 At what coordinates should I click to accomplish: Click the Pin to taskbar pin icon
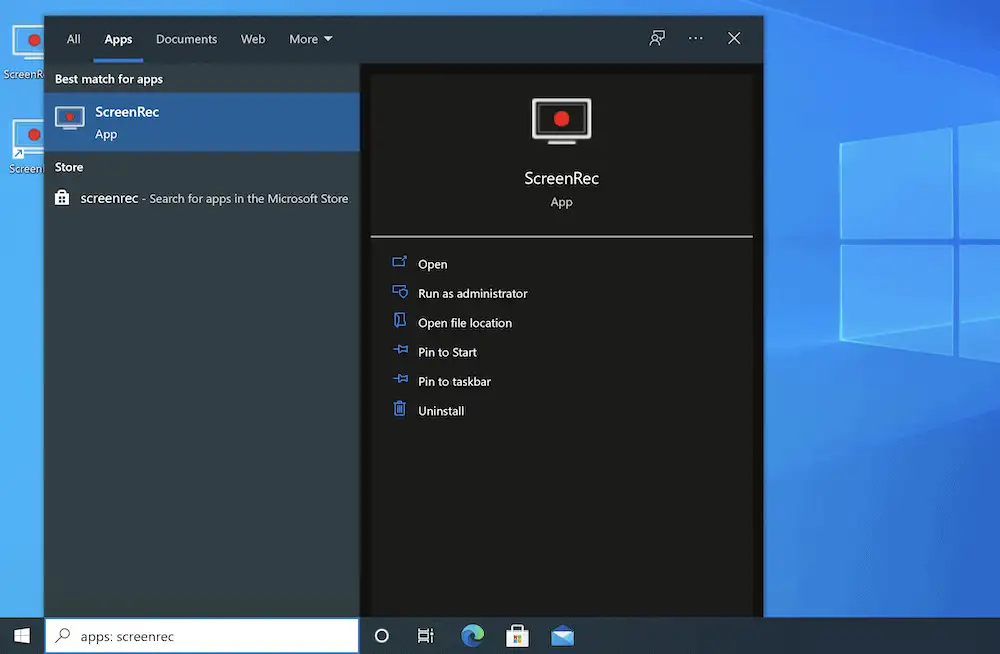401,379
